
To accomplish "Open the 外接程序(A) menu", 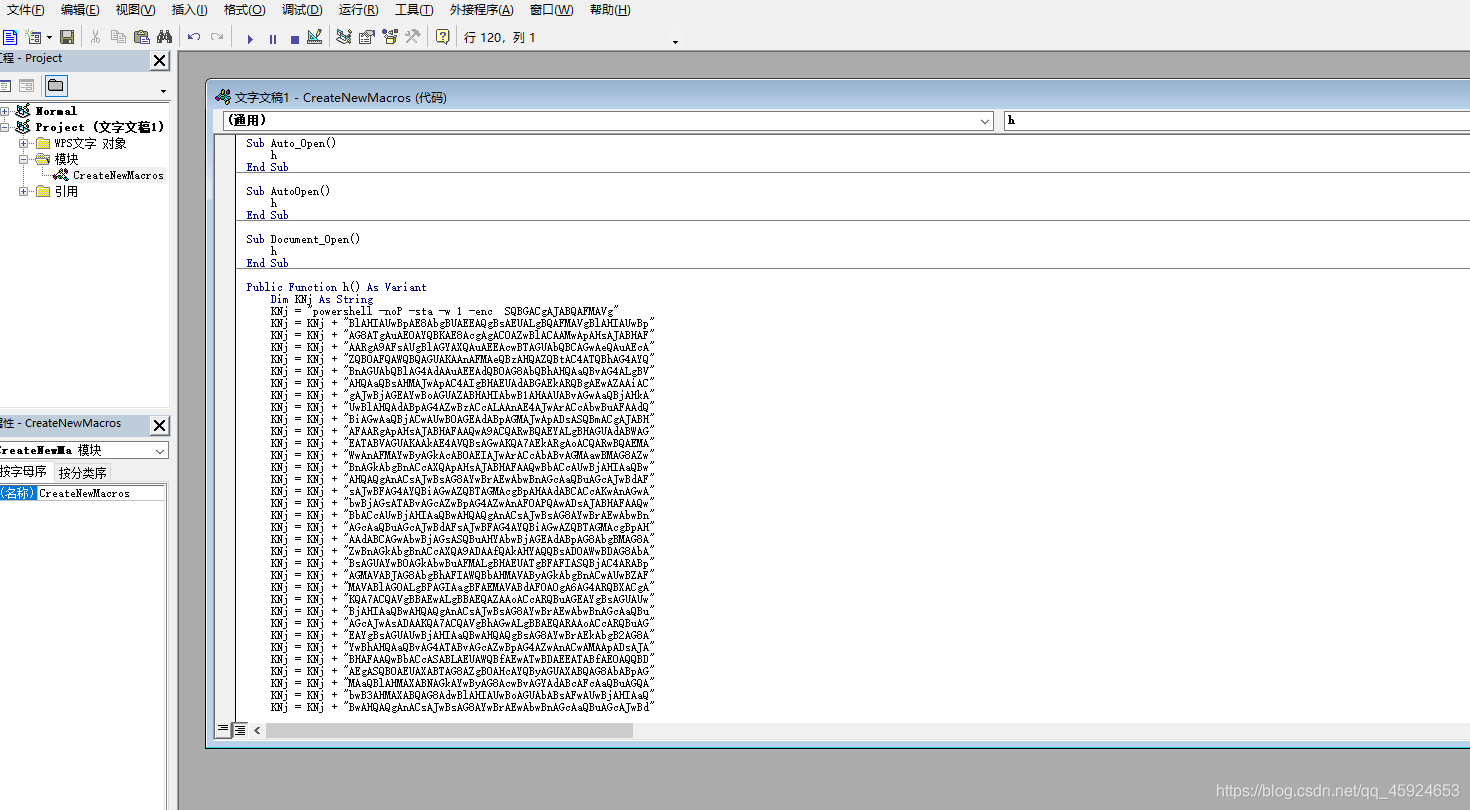I will 481,10.
